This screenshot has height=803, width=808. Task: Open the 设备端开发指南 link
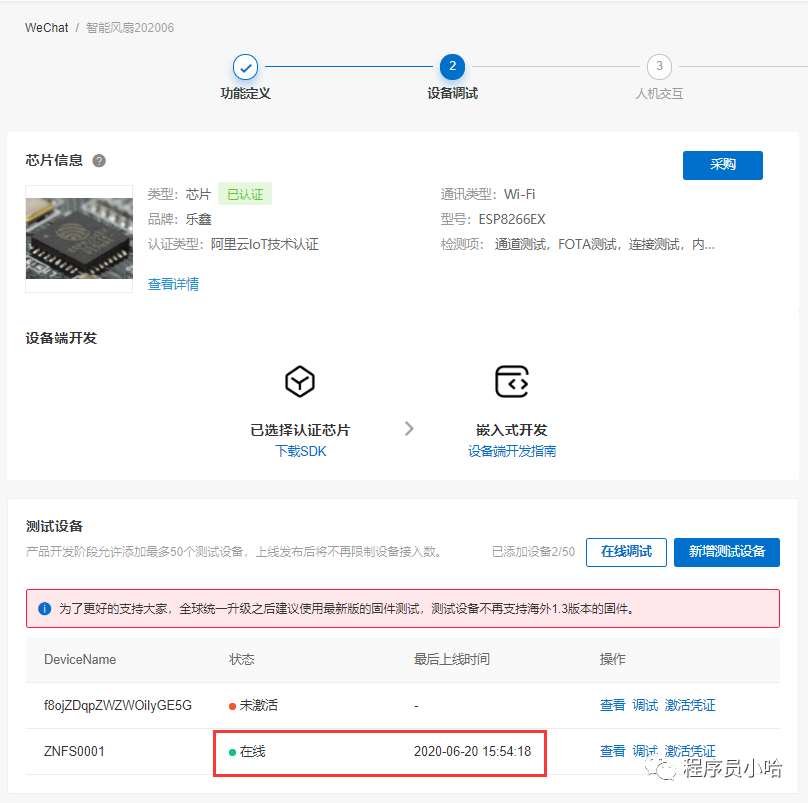511,451
